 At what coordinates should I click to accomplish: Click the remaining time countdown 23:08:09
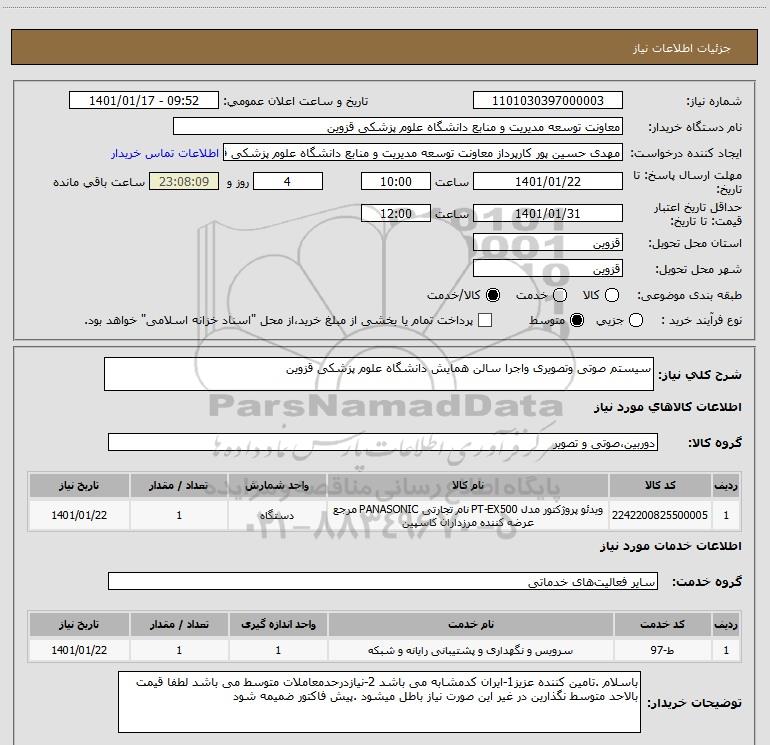click(x=184, y=182)
